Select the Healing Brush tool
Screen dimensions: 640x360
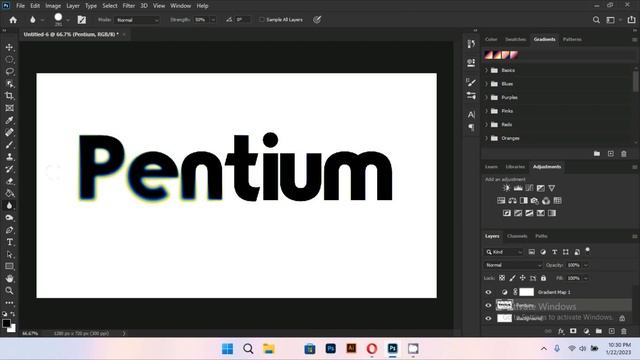[9, 133]
